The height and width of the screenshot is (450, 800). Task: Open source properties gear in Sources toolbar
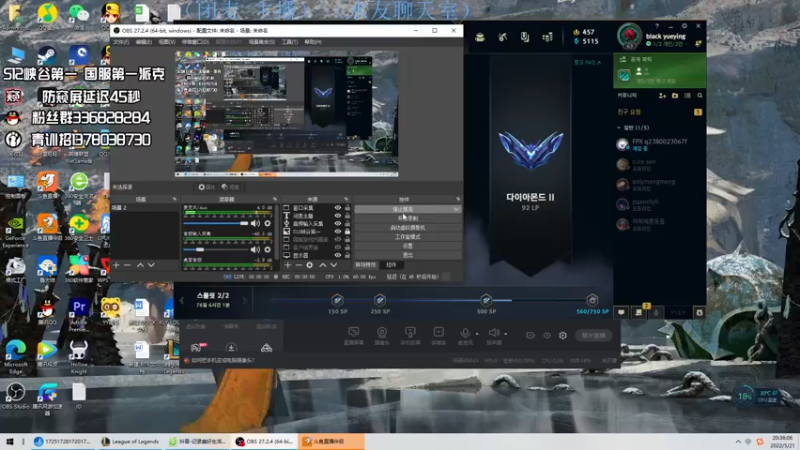click(310, 265)
